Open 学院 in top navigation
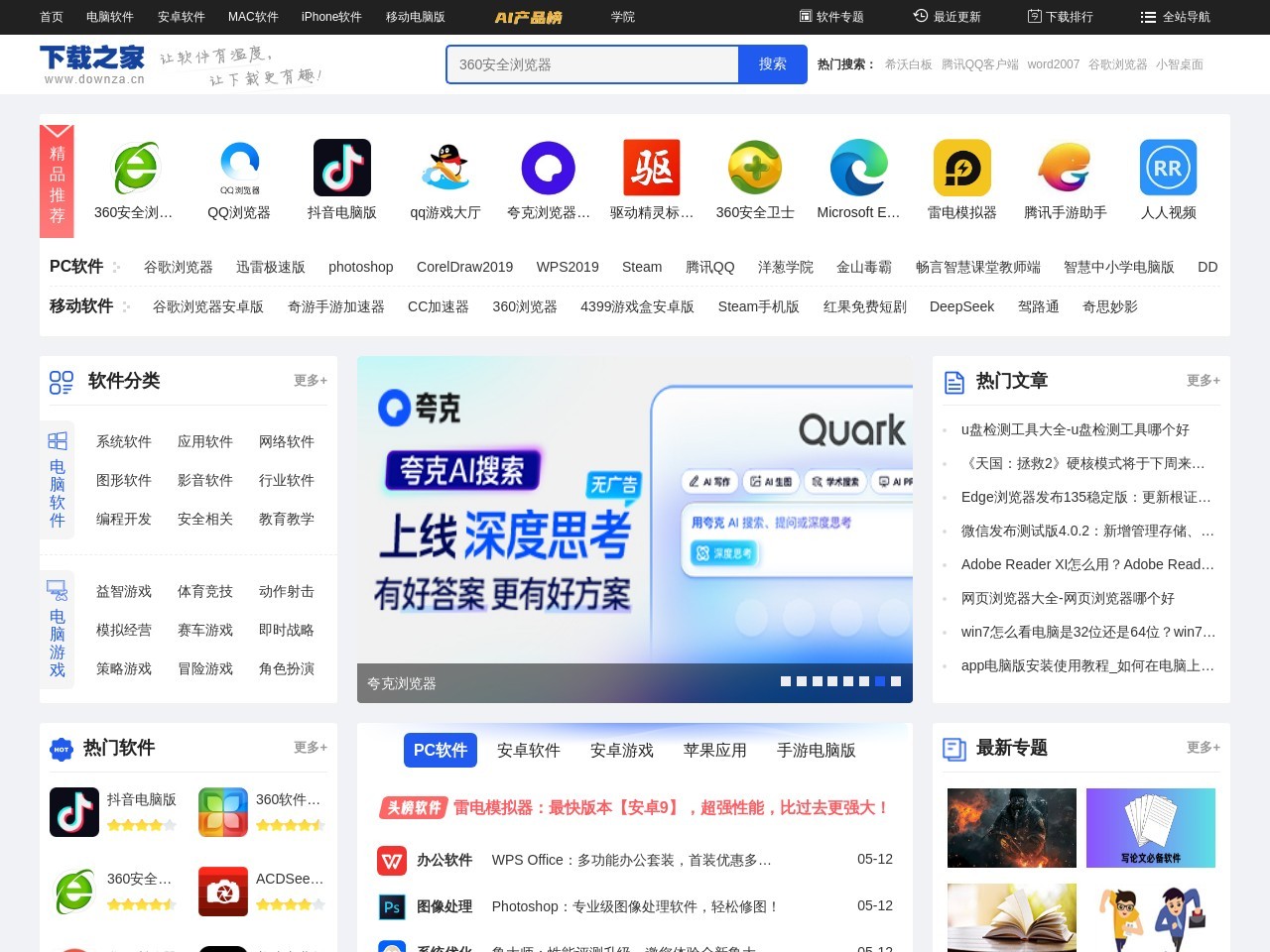The image size is (1270, 952). 623,17
